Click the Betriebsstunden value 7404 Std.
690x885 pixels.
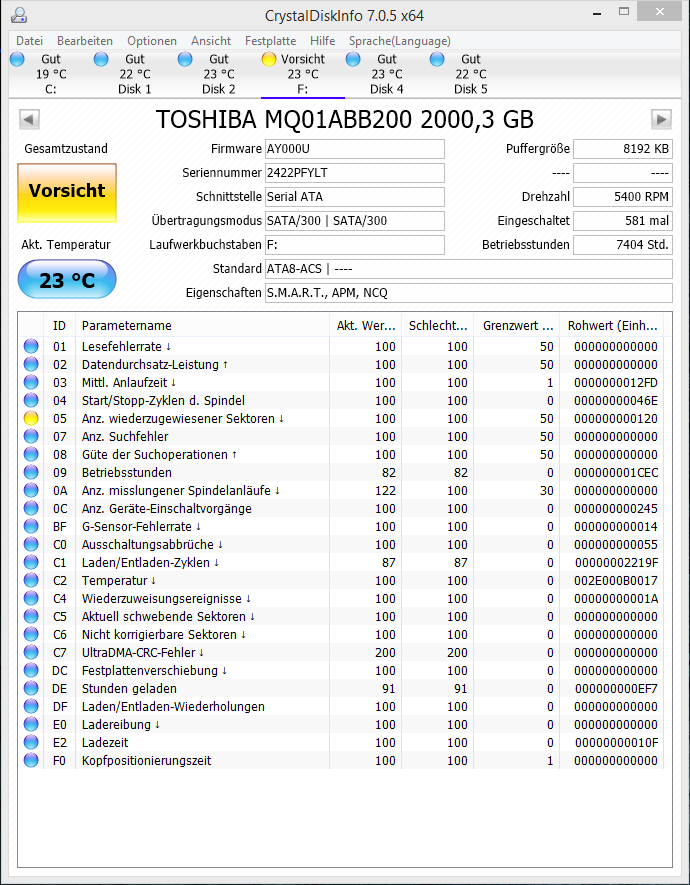(x=623, y=245)
